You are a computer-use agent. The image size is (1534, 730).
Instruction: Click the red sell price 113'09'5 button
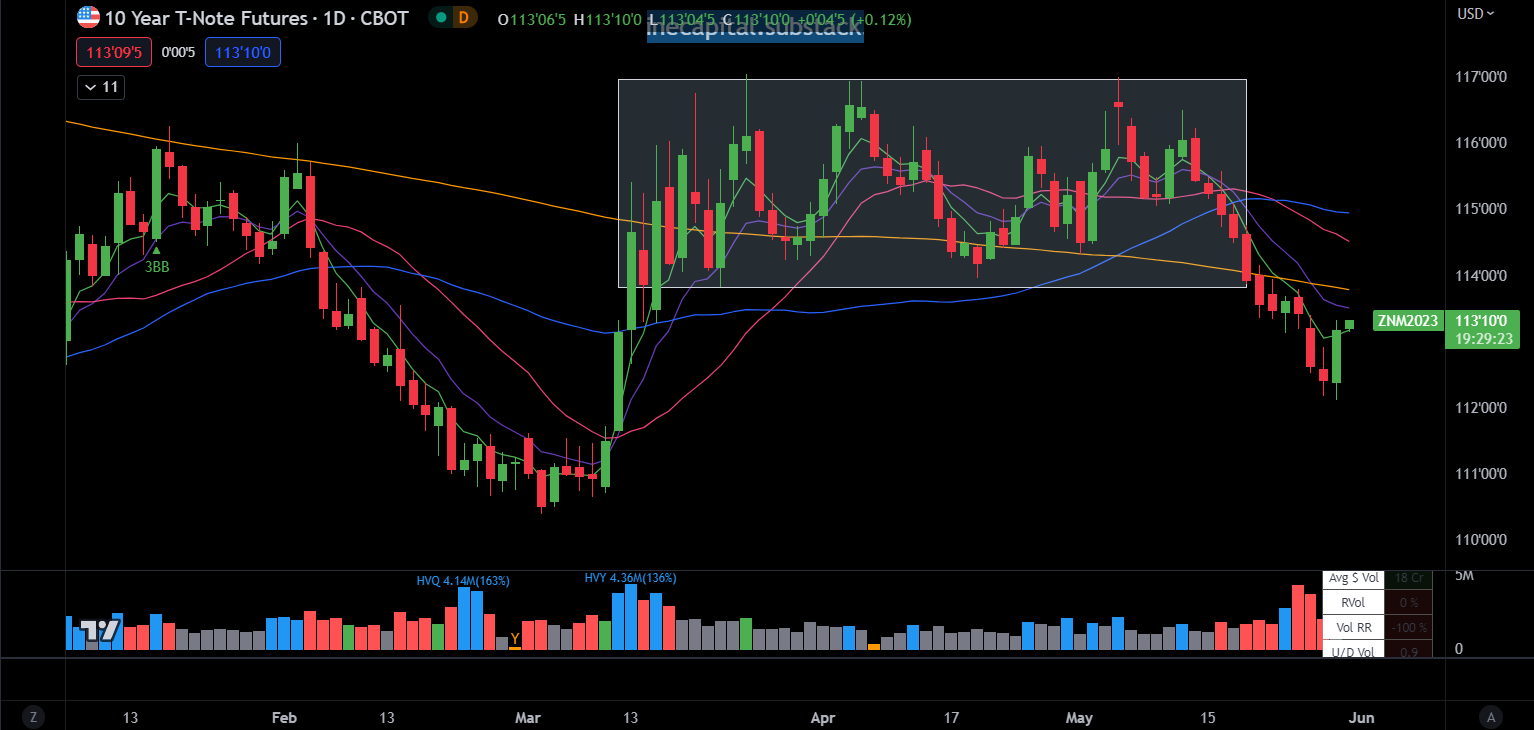[114, 52]
